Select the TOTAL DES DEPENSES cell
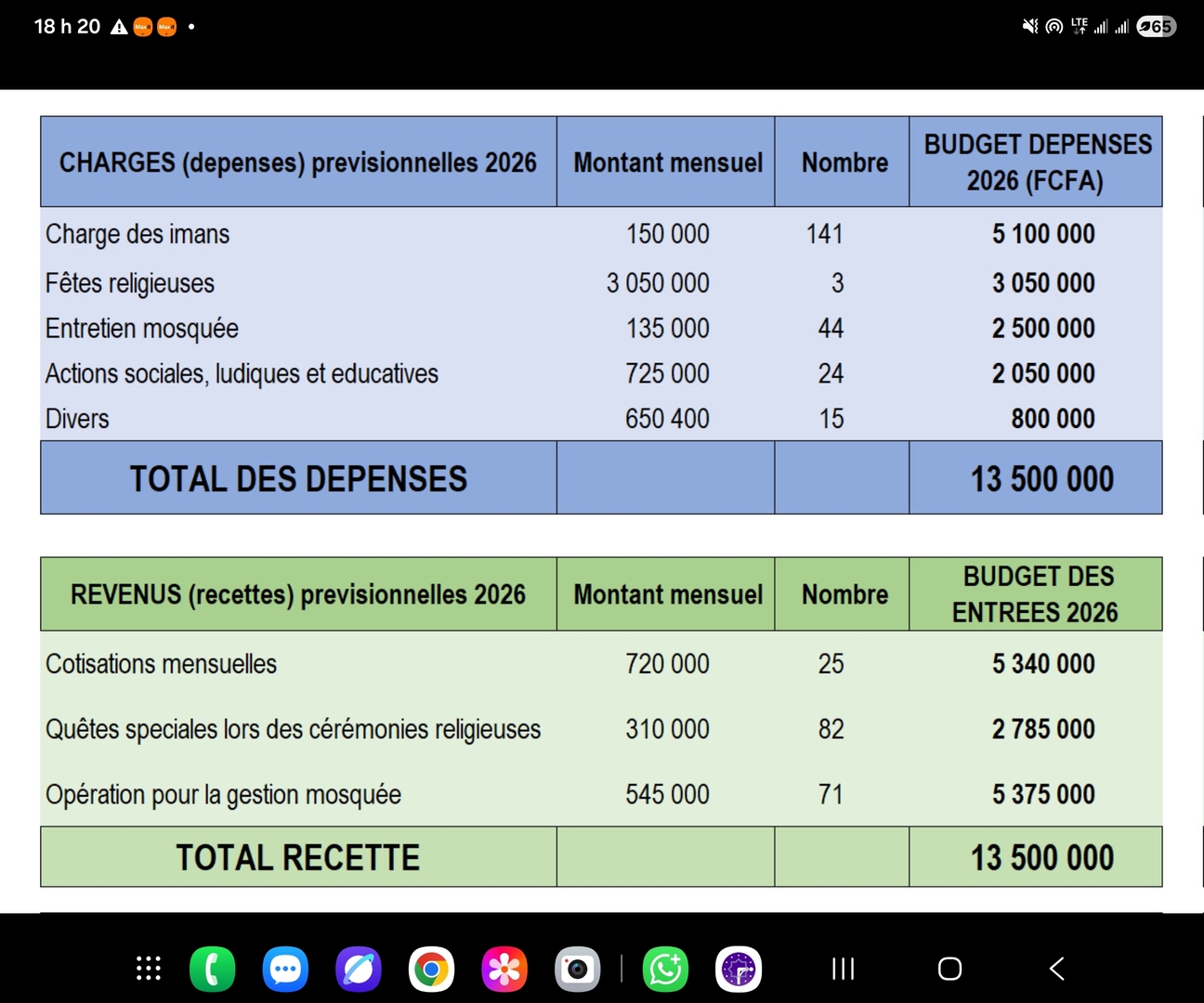Viewport: 1204px width, 1003px height. coord(297,477)
